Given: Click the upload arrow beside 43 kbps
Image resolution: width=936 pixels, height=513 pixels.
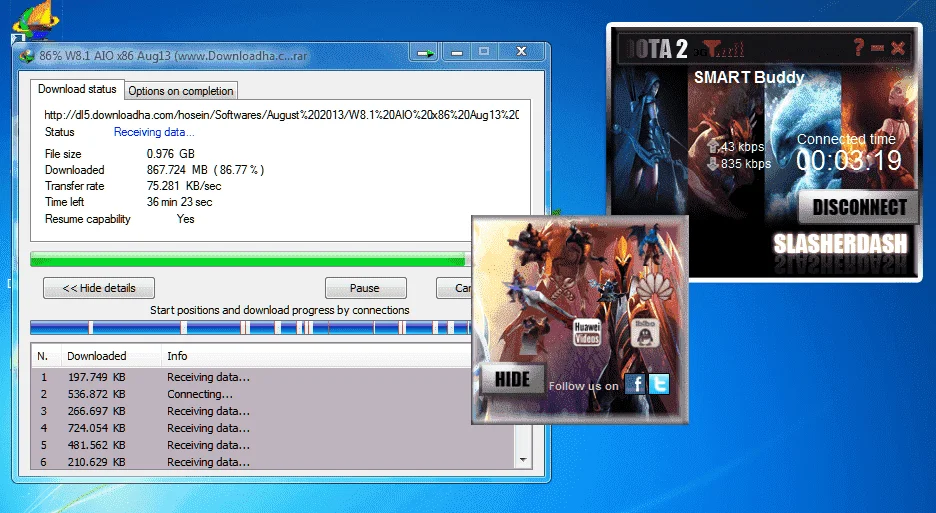Looking at the screenshot, I should click(x=713, y=146).
